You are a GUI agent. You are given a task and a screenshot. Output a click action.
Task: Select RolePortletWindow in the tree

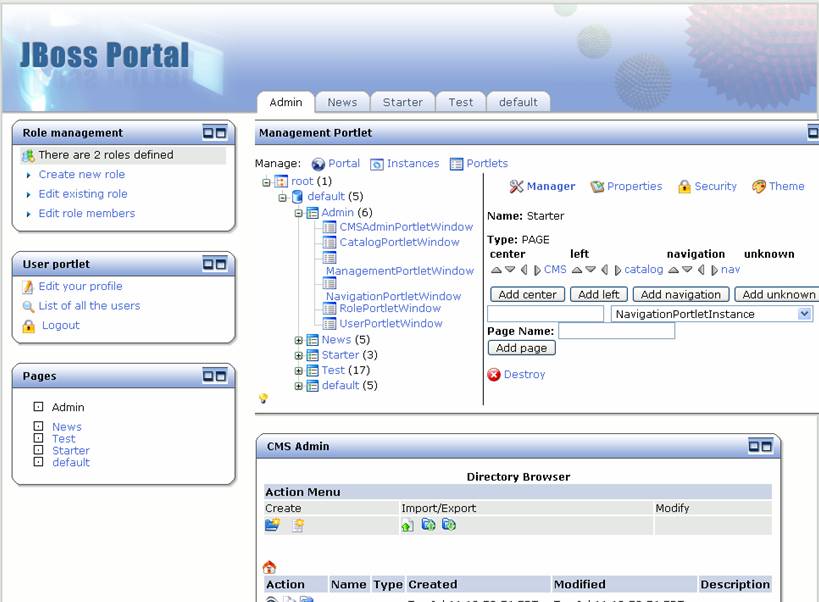coord(390,309)
